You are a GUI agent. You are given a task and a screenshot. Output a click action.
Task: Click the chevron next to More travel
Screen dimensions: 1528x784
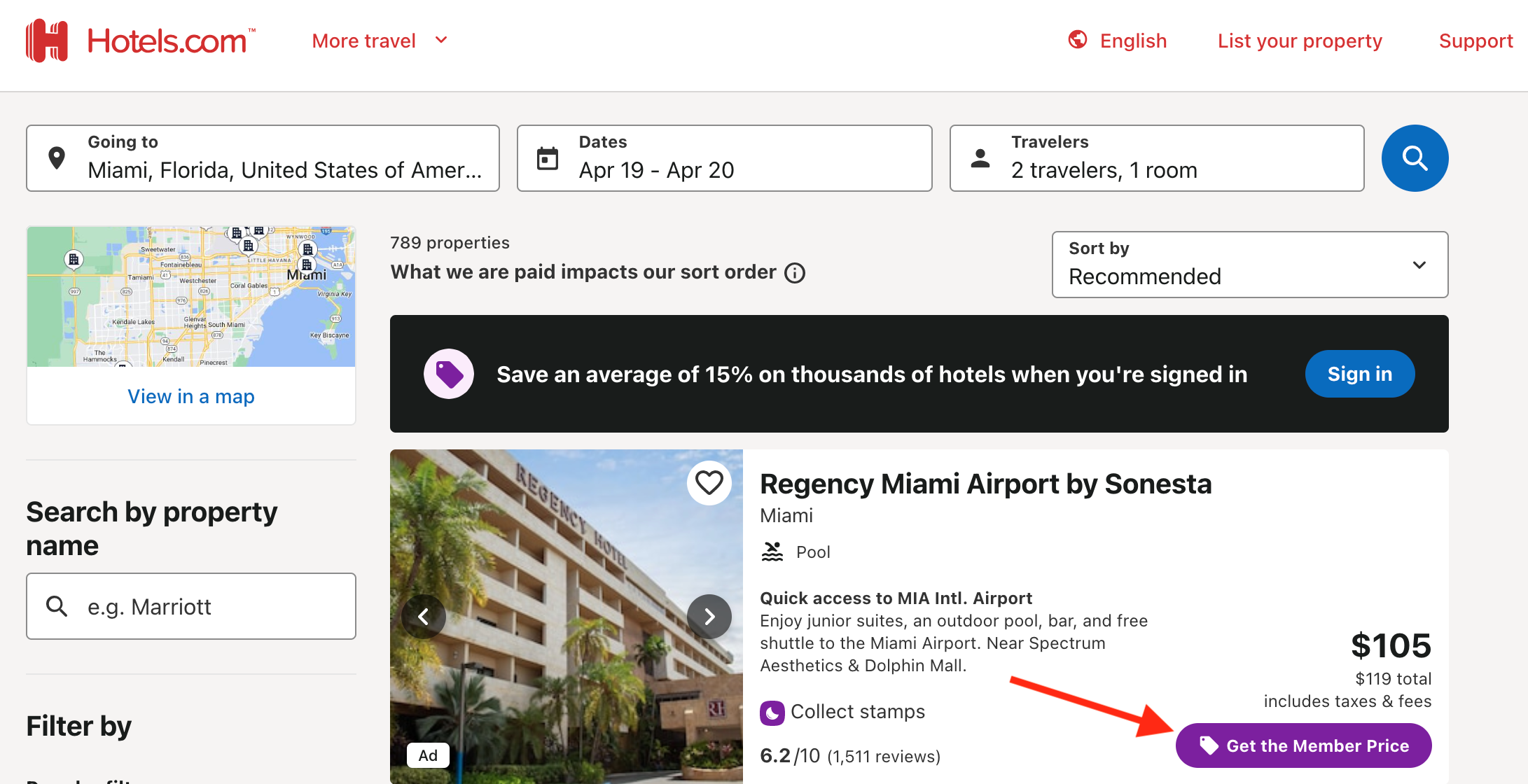[x=441, y=40]
